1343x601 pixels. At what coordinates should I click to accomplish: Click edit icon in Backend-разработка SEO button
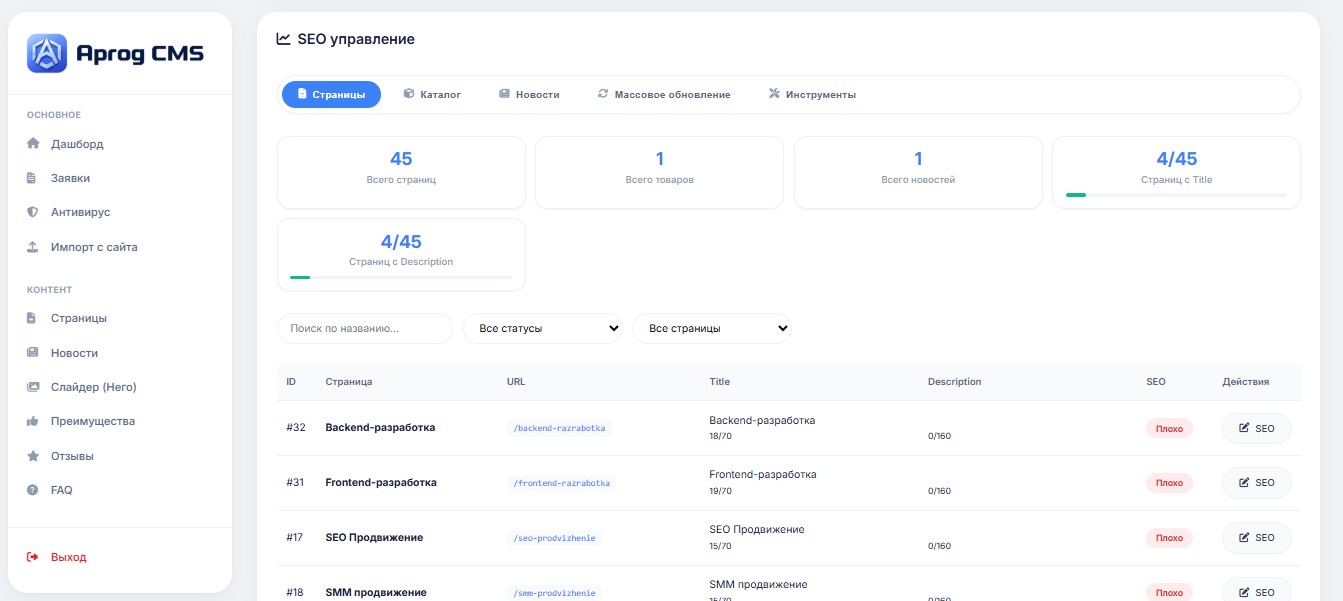1244,428
